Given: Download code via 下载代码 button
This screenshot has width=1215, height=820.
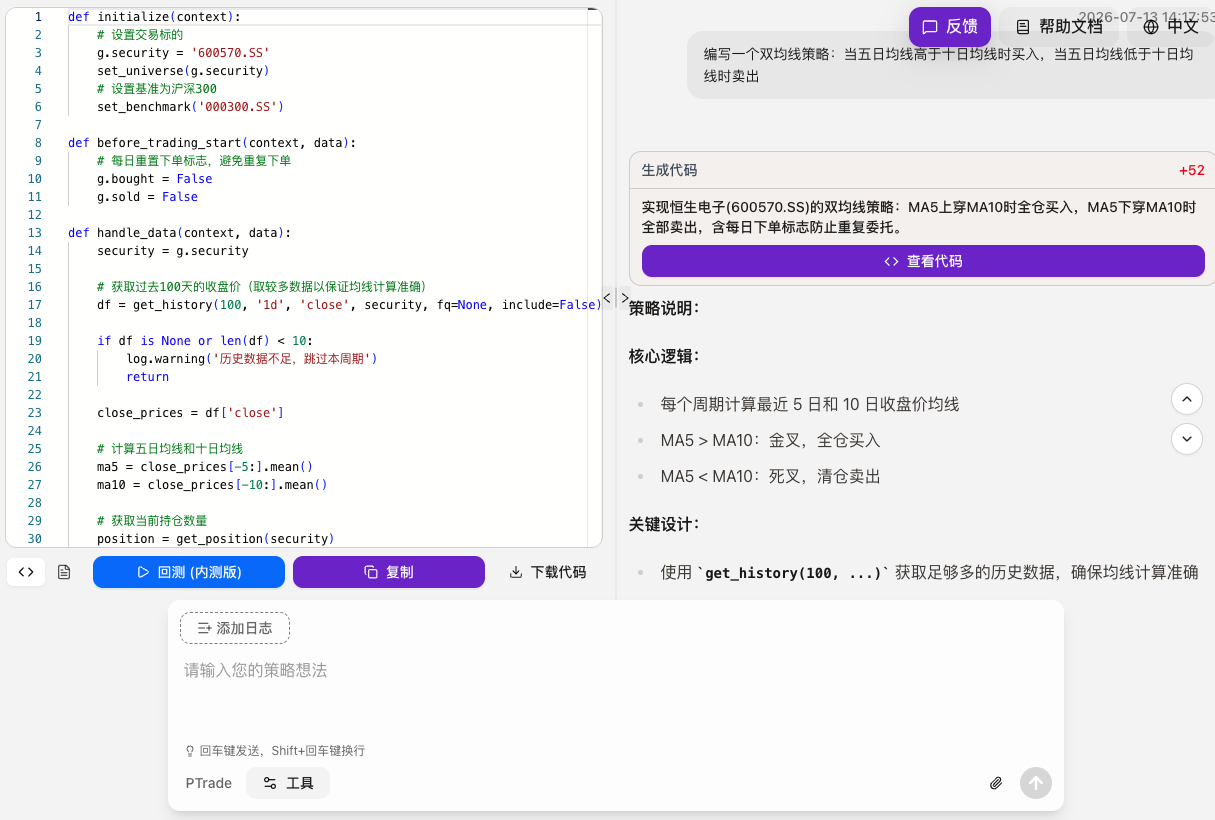Looking at the screenshot, I should 547,572.
